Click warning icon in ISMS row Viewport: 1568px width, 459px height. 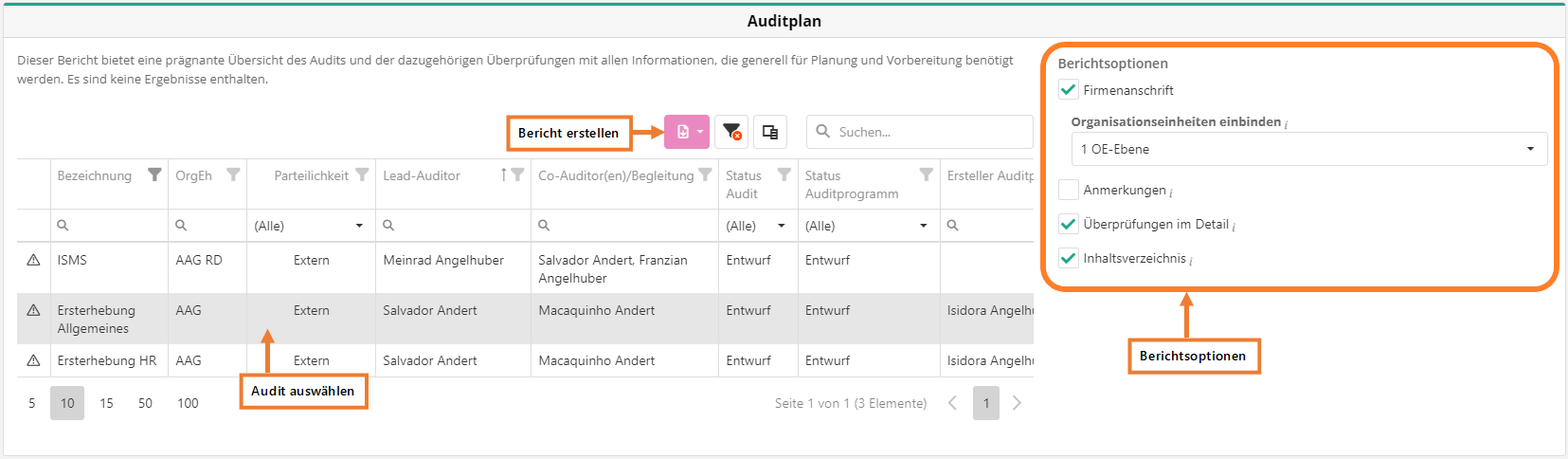click(x=33, y=260)
